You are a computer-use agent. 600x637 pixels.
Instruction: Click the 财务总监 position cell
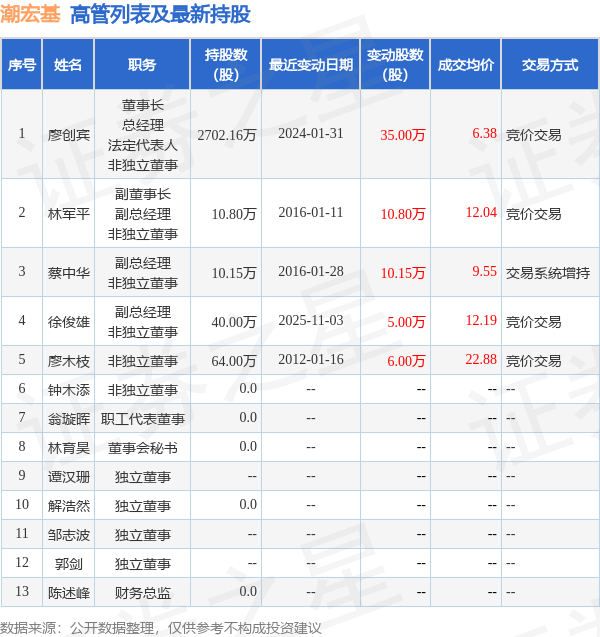(143, 593)
